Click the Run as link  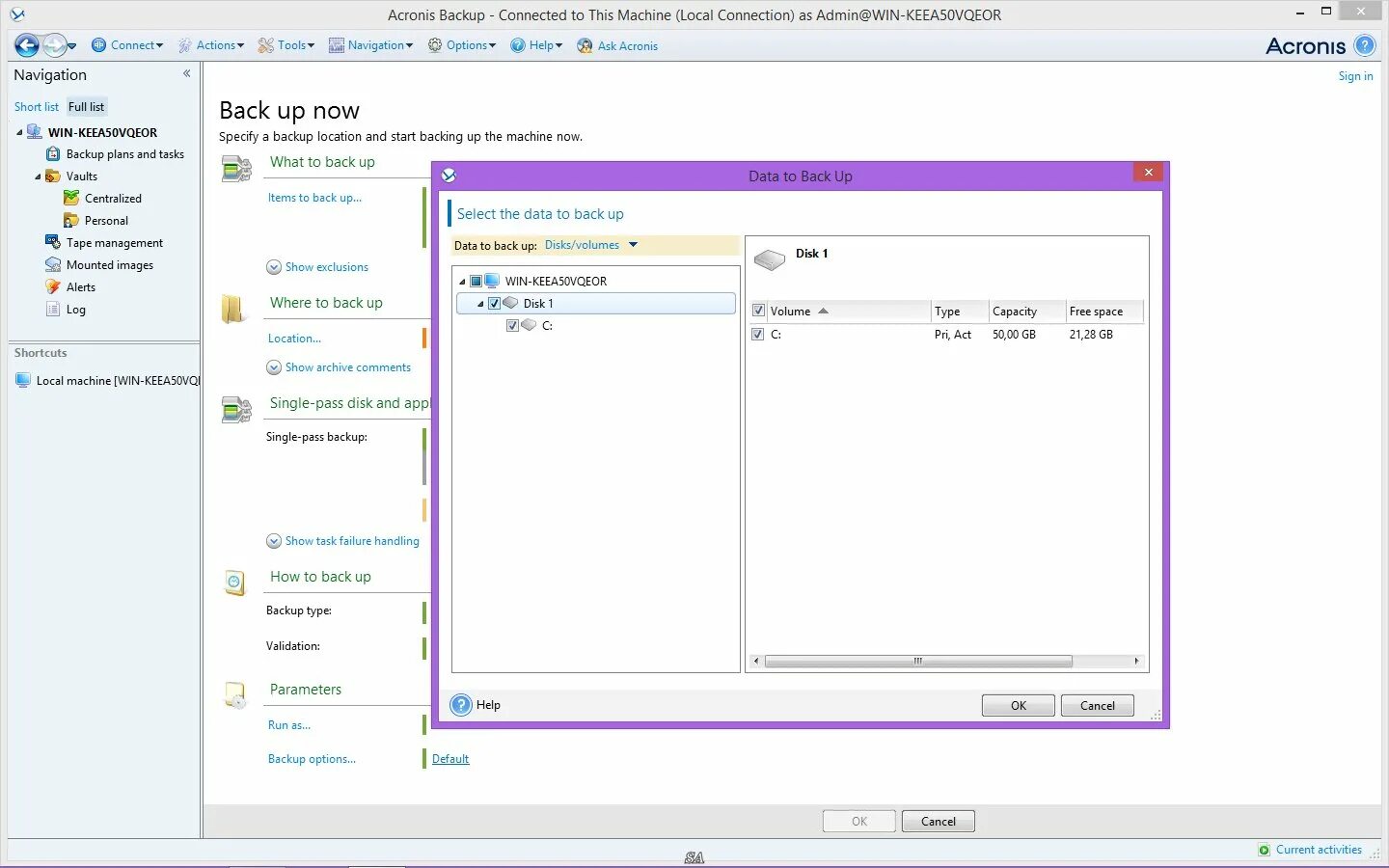click(x=289, y=725)
